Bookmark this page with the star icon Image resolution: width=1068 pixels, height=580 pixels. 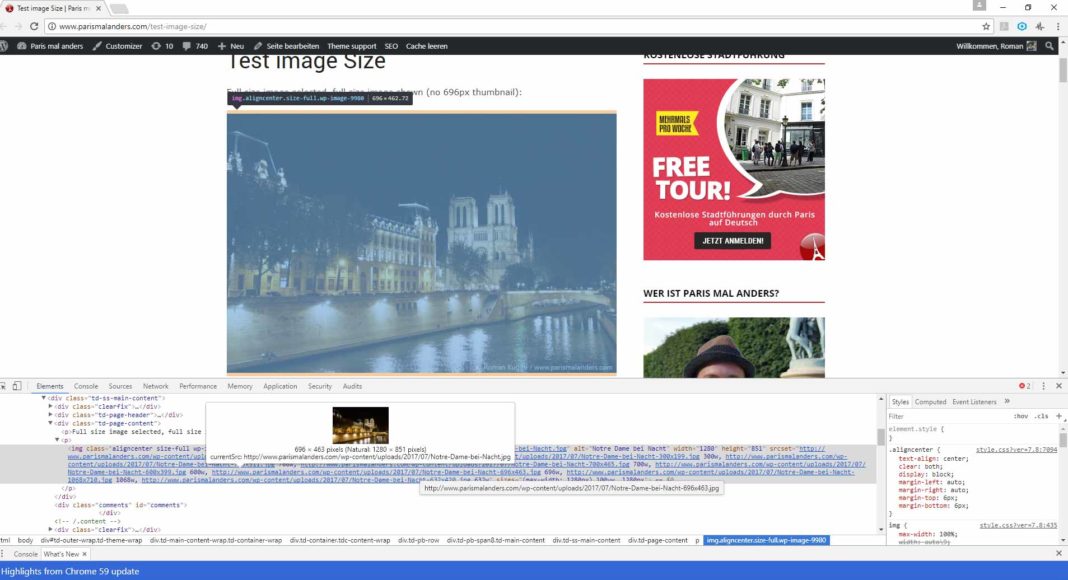[x=986, y=26]
